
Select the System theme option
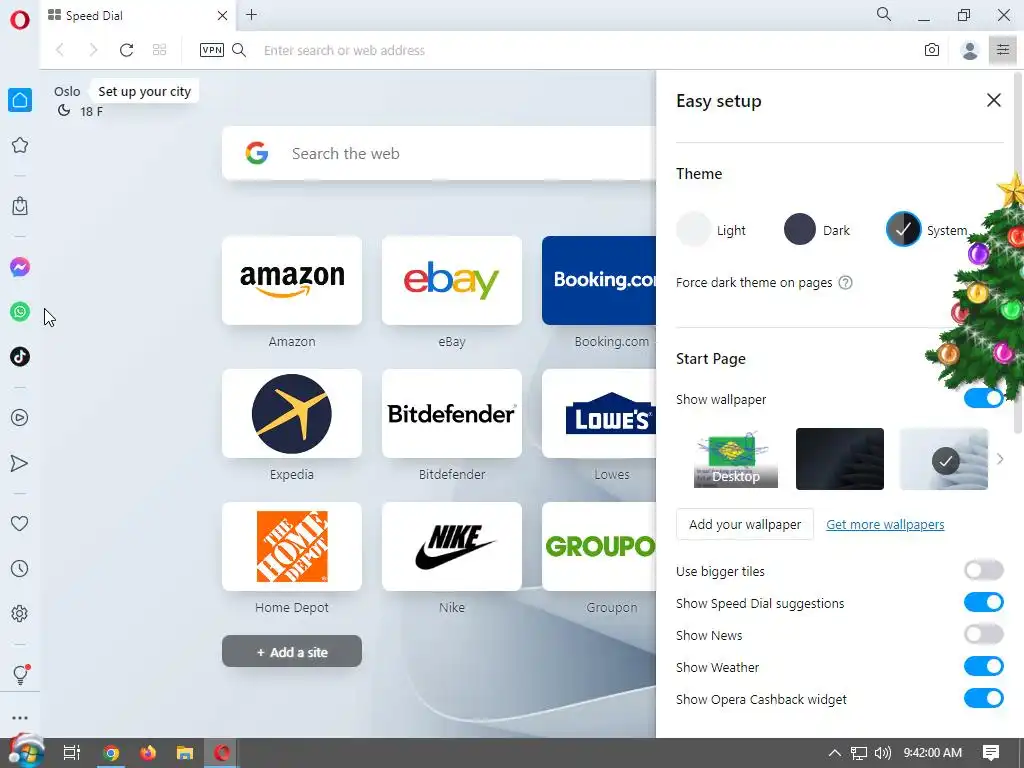(x=926, y=230)
